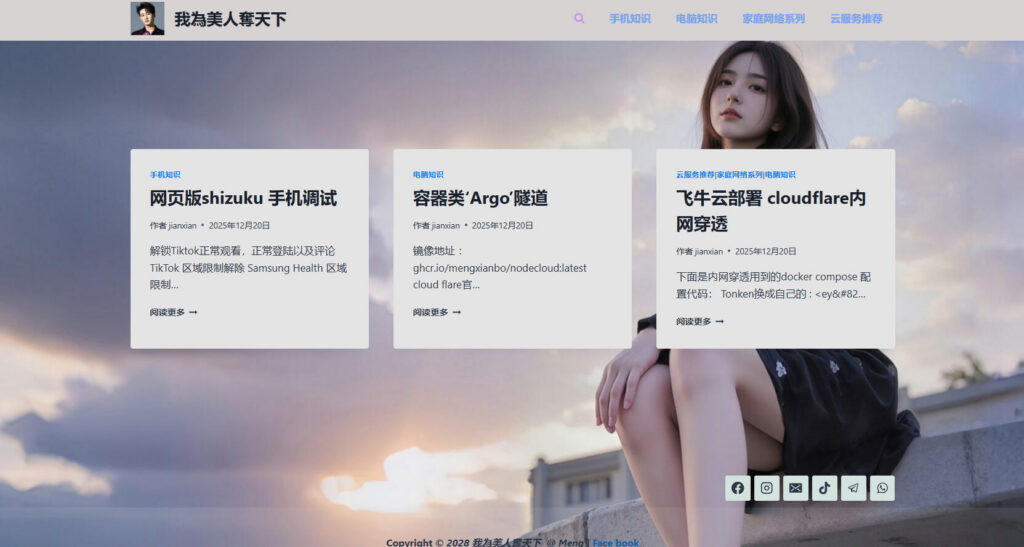This screenshot has height=547, width=1024.
Task: Open the TikTok social icon
Action: tap(824, 488)
